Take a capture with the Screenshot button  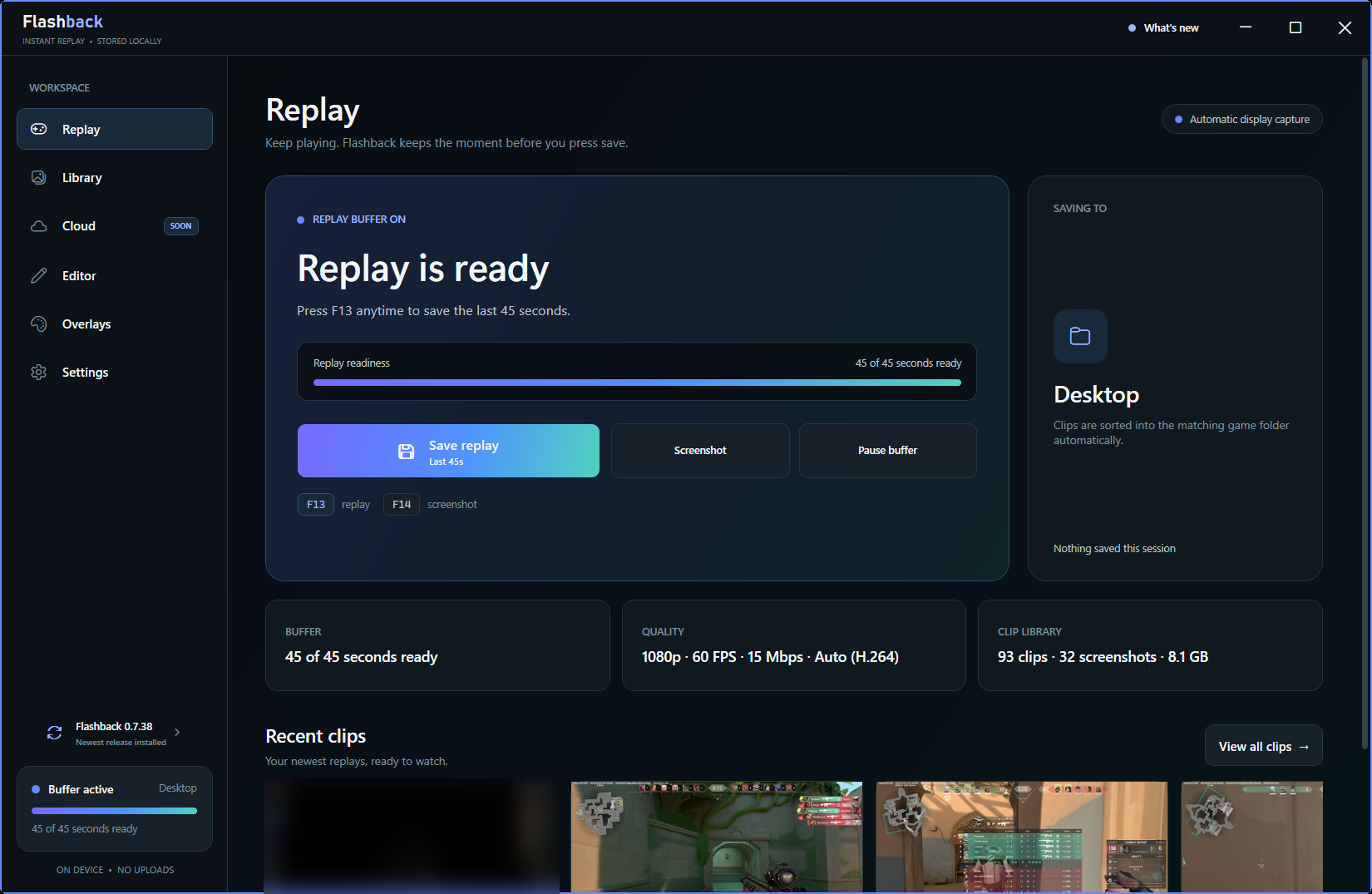pyautogui.click(x=700, y=451)
